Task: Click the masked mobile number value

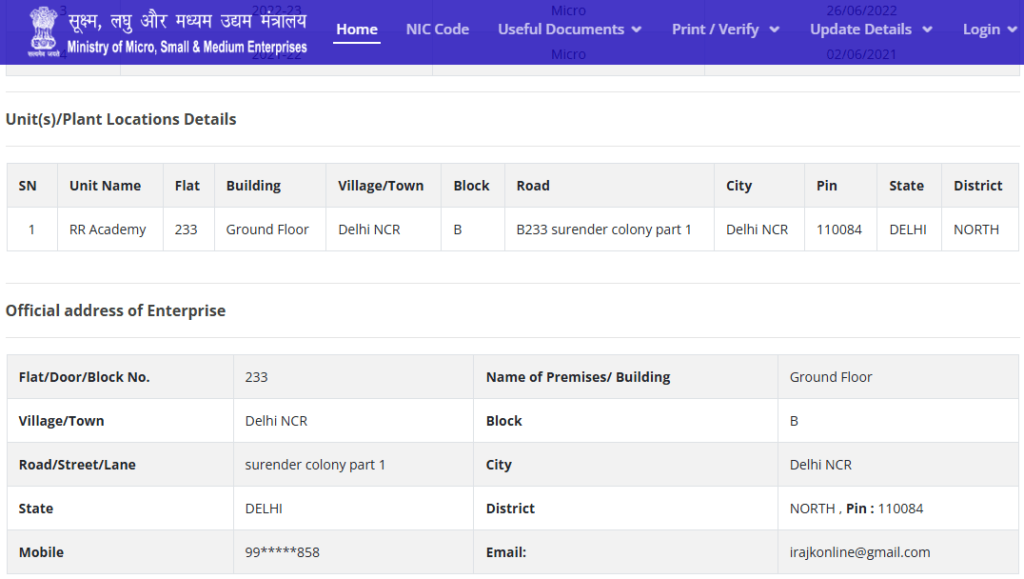Action: pyautogui.click(x=282, y=552)
